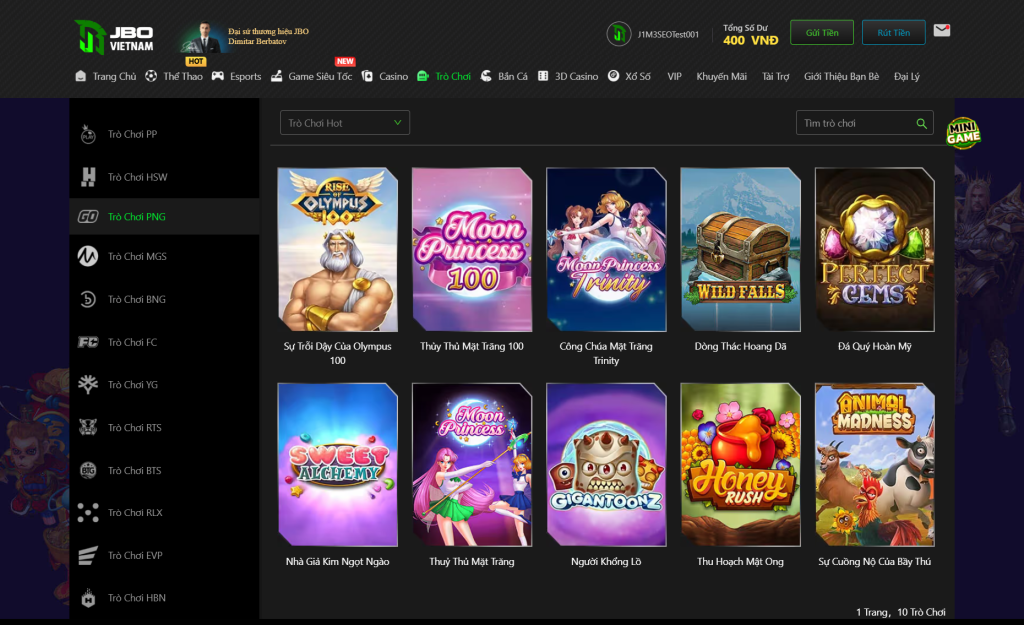Expand the Trò Chơi Hot dropdown

click(344, 123)
